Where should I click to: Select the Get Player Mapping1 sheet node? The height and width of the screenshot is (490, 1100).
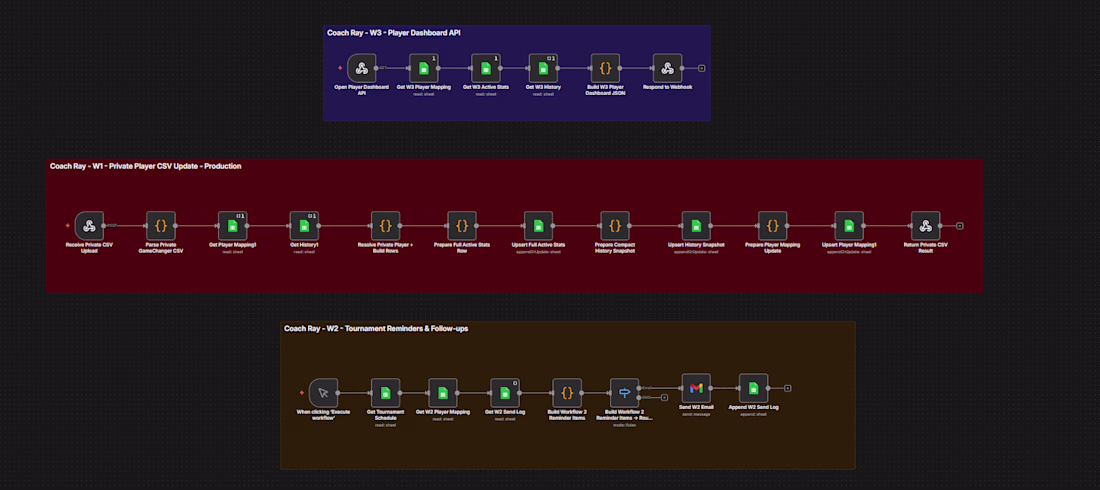(232, 225)
